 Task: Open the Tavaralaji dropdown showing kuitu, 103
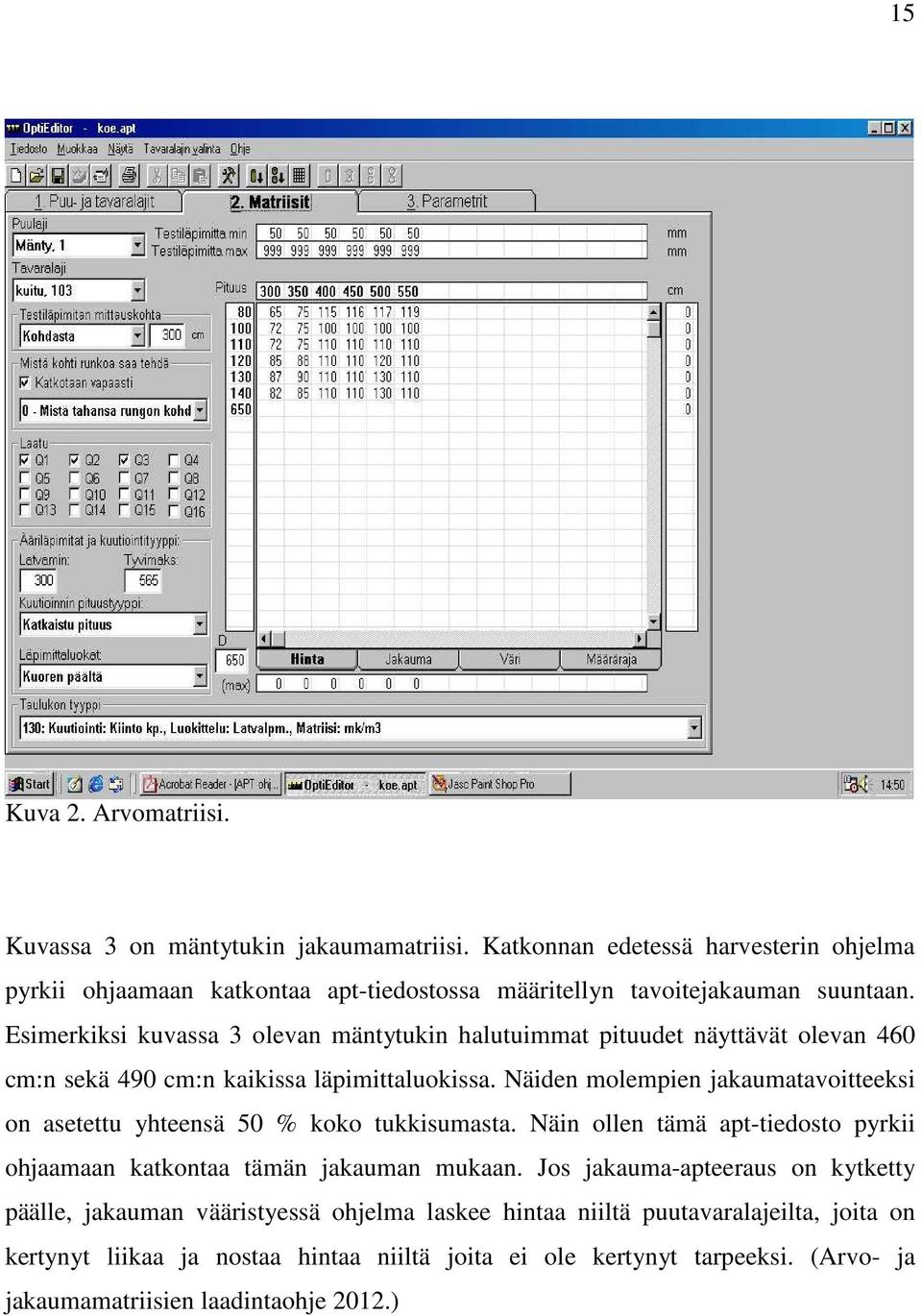coord(137,290)
